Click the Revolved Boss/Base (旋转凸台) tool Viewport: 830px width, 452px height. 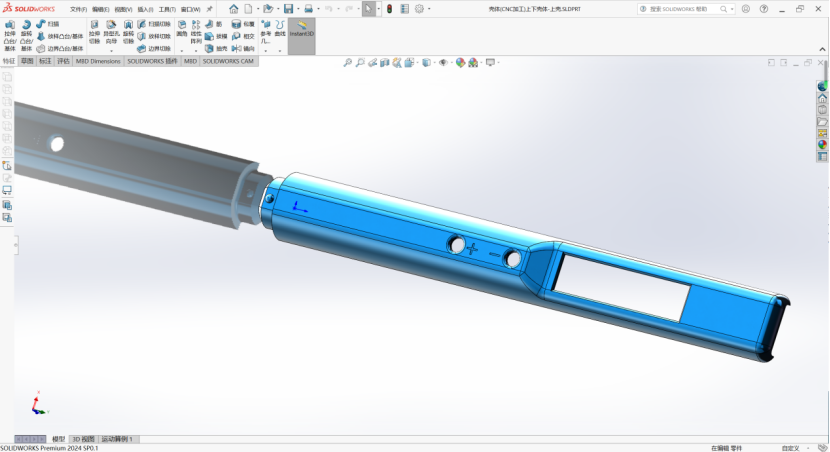pos(26,35)
